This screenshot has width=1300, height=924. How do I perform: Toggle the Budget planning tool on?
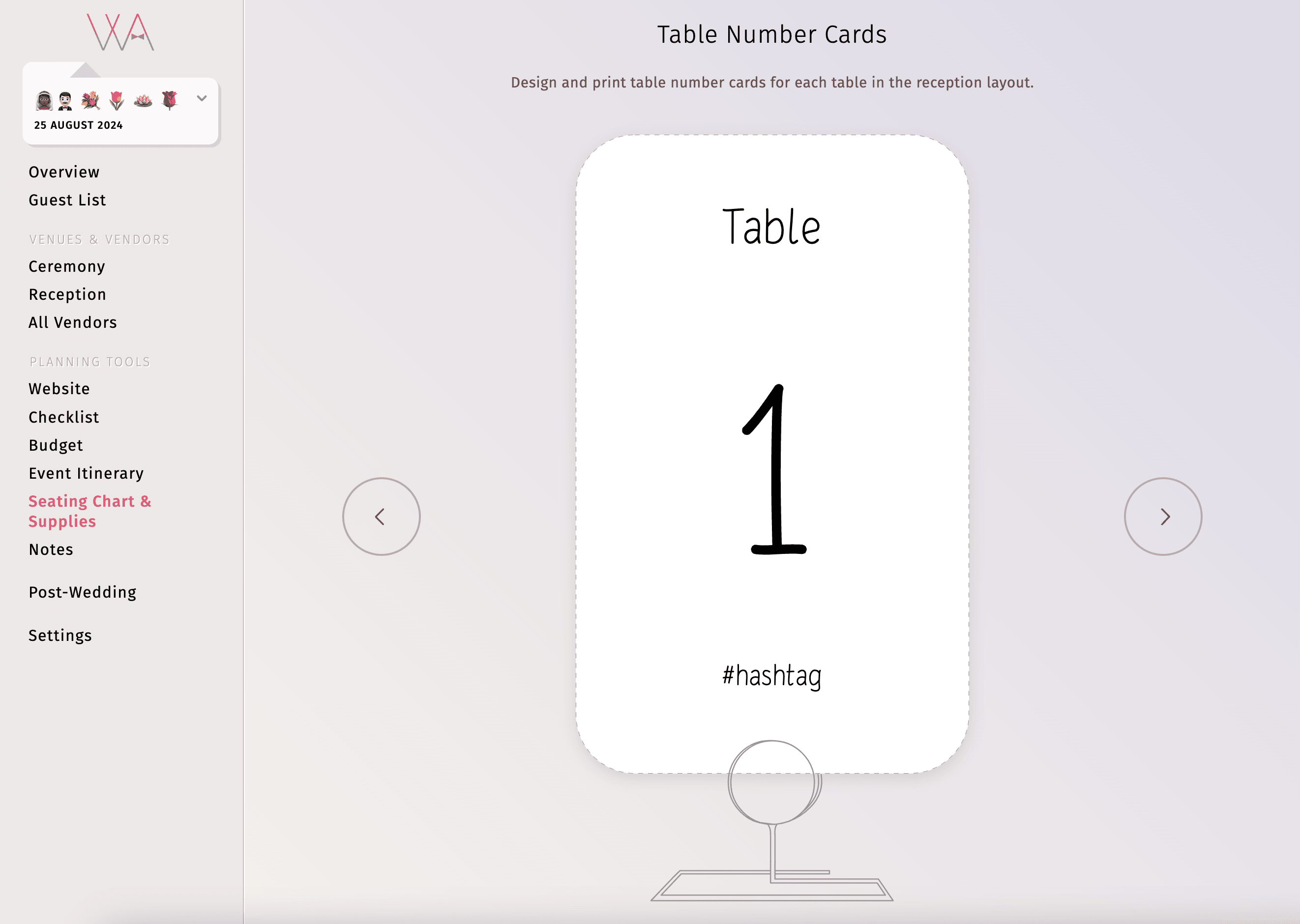(56, 445)
